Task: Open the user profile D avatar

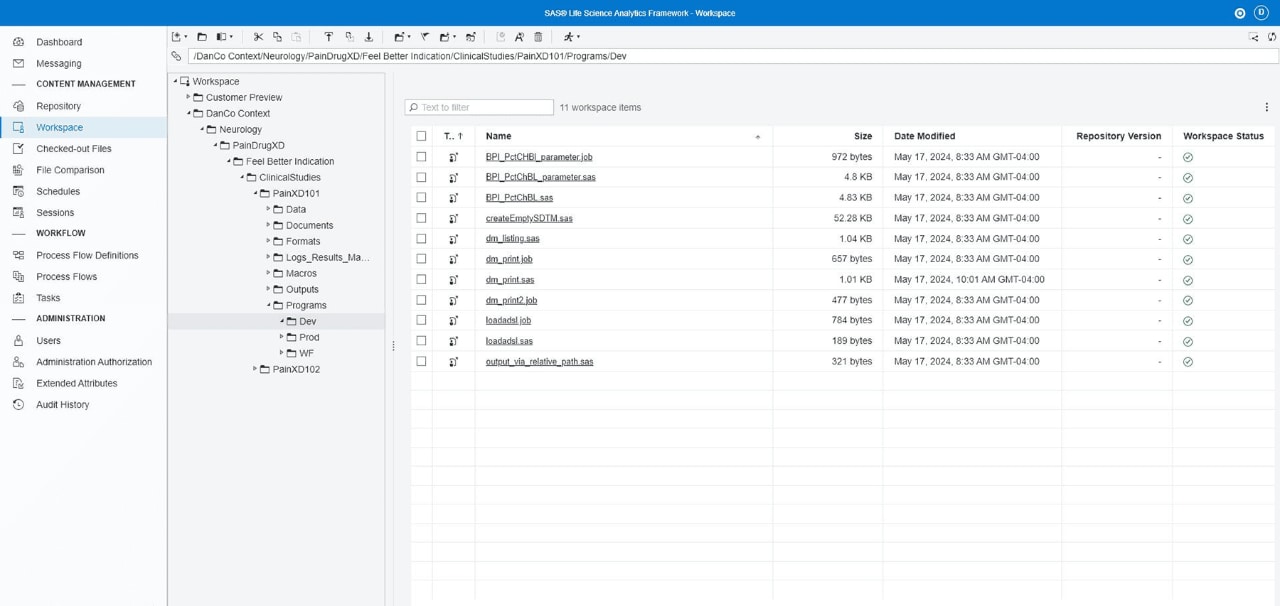Action: (x=1262, y=13)
